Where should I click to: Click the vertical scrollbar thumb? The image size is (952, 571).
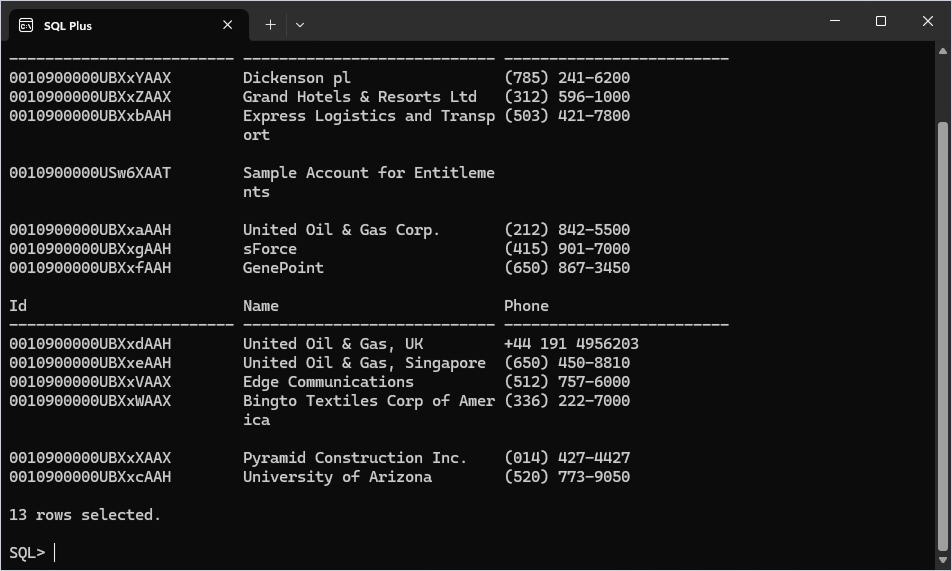(943, 335)
